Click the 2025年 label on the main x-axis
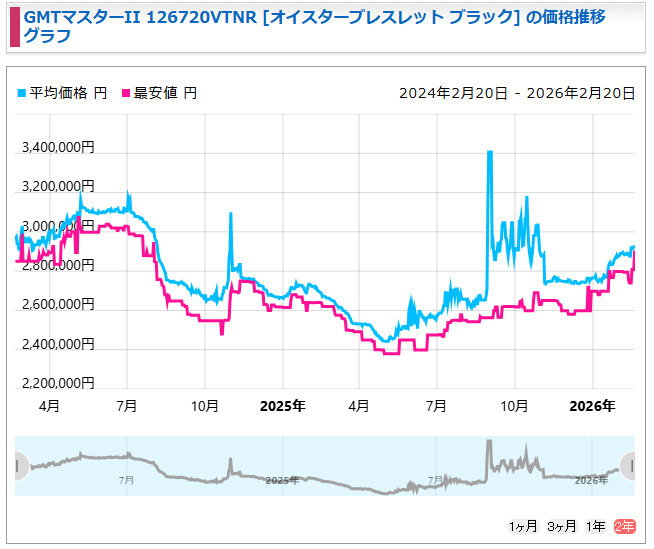 point(282,406)
